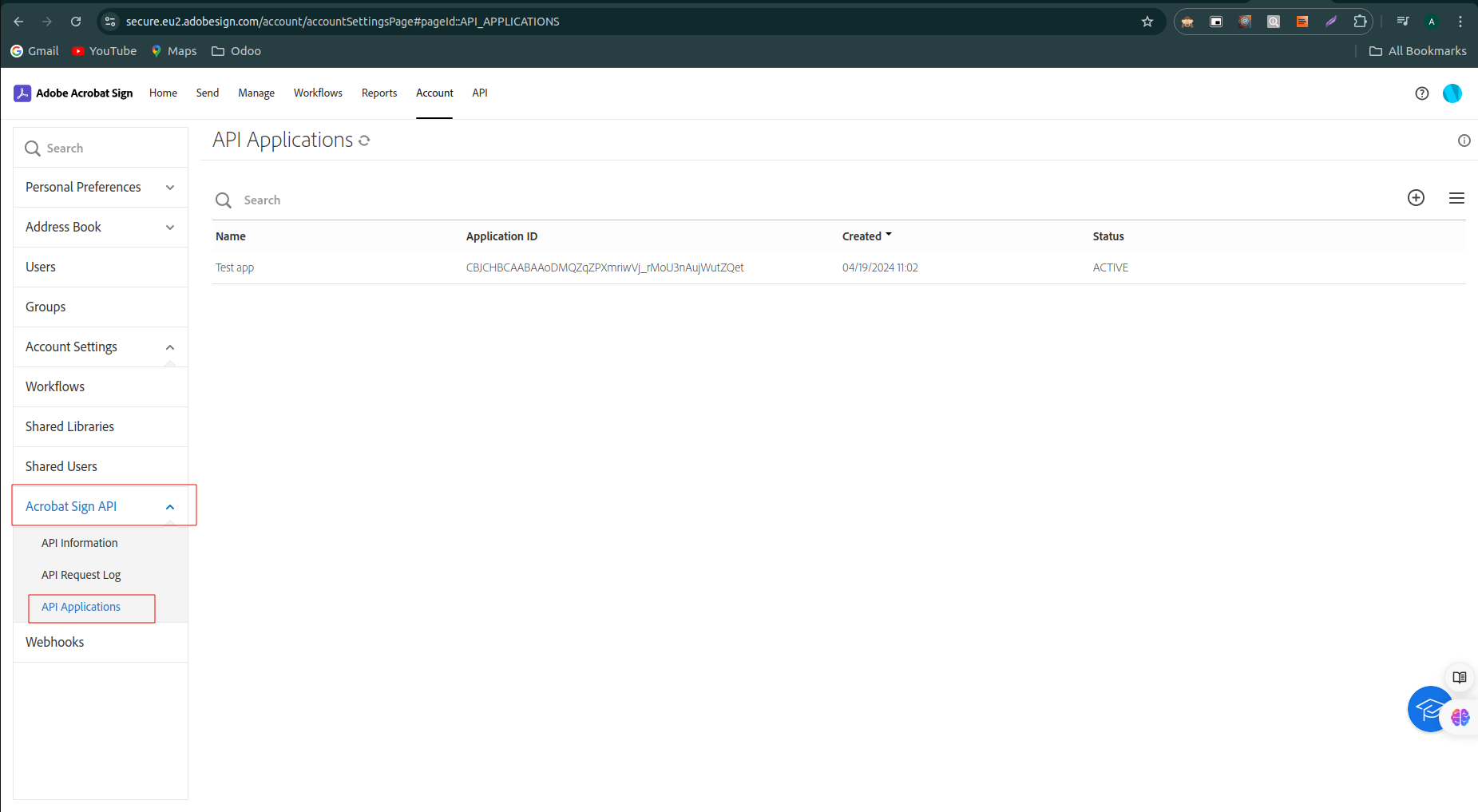Select the Test app row name

(235, 267)
